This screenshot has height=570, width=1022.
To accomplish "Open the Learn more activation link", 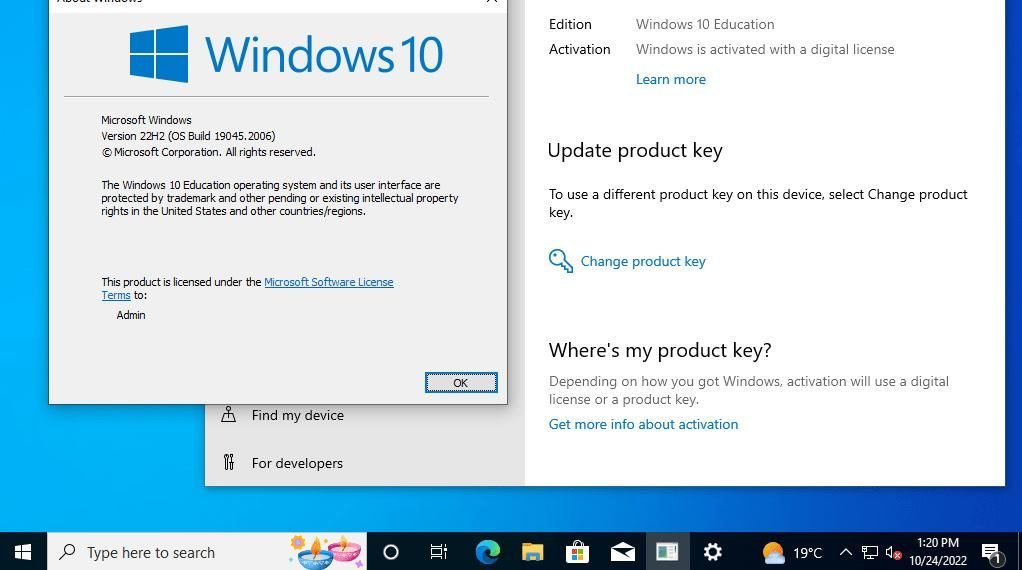I will pyautogui.click(x=671, y=79).
